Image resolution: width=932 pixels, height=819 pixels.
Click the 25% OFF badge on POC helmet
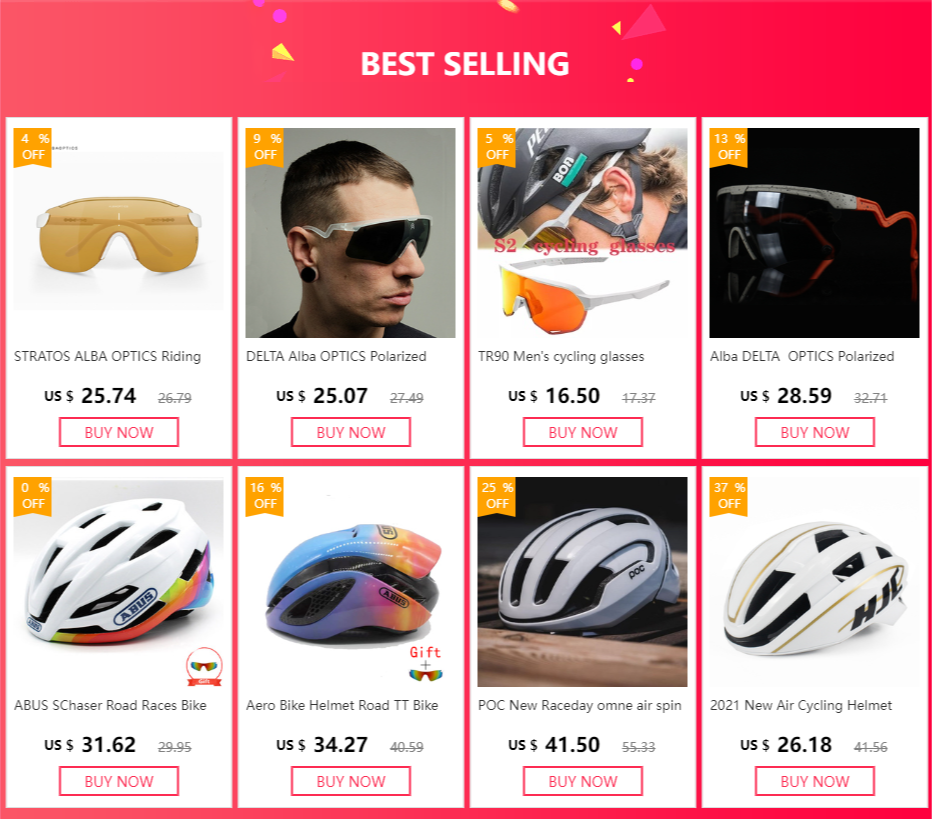pyautogui.click(x=497, y=496)
